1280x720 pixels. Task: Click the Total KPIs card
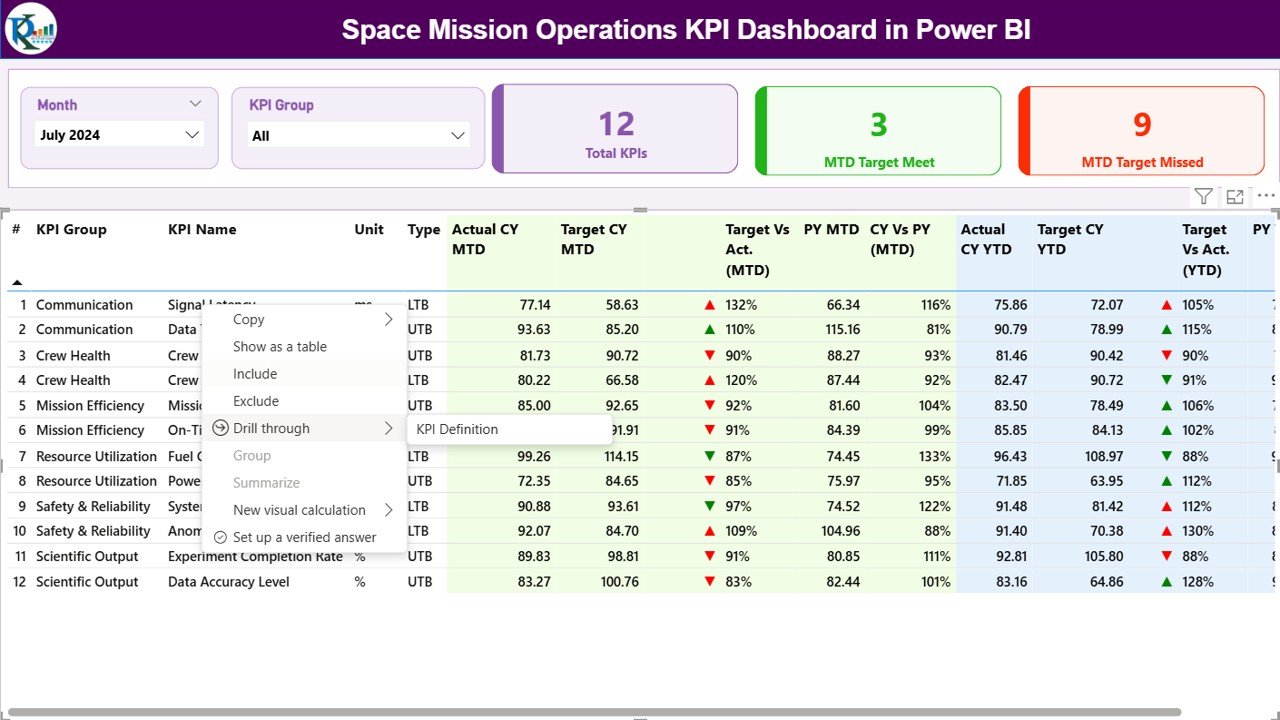(616, 130)
